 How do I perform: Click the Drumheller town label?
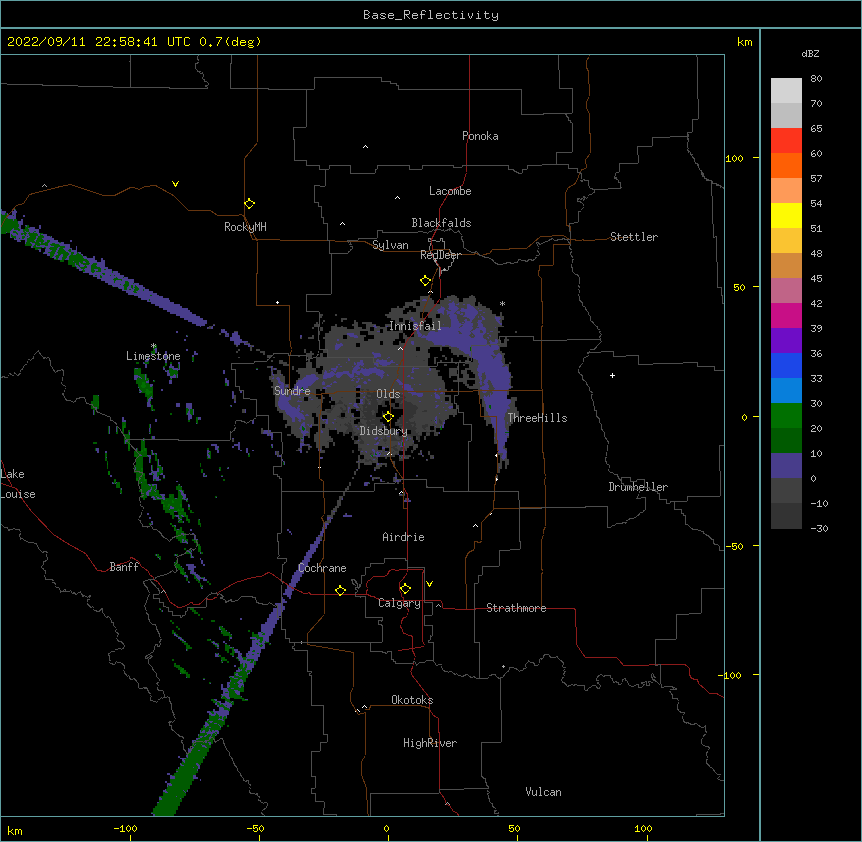click(x=638, y=487)
